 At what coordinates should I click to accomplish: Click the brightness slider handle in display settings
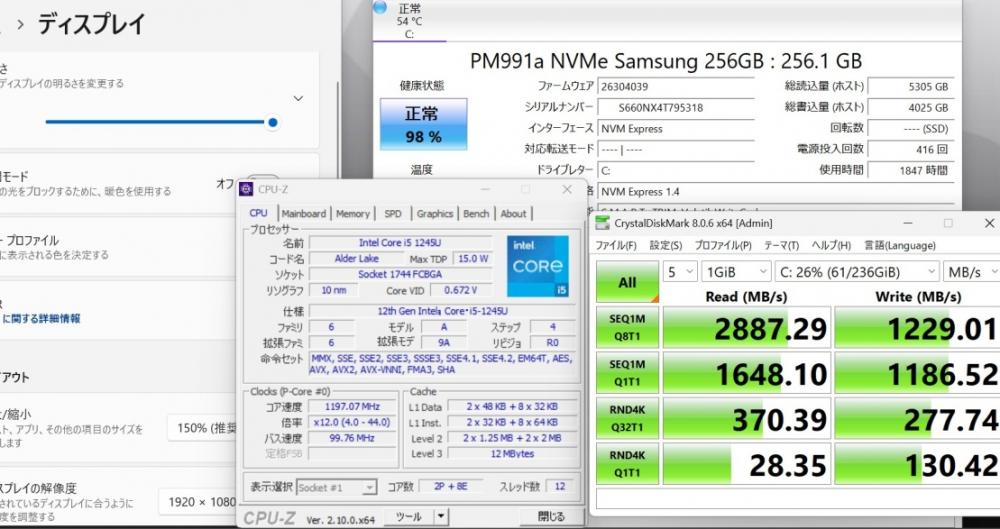(x=272, y=122)
